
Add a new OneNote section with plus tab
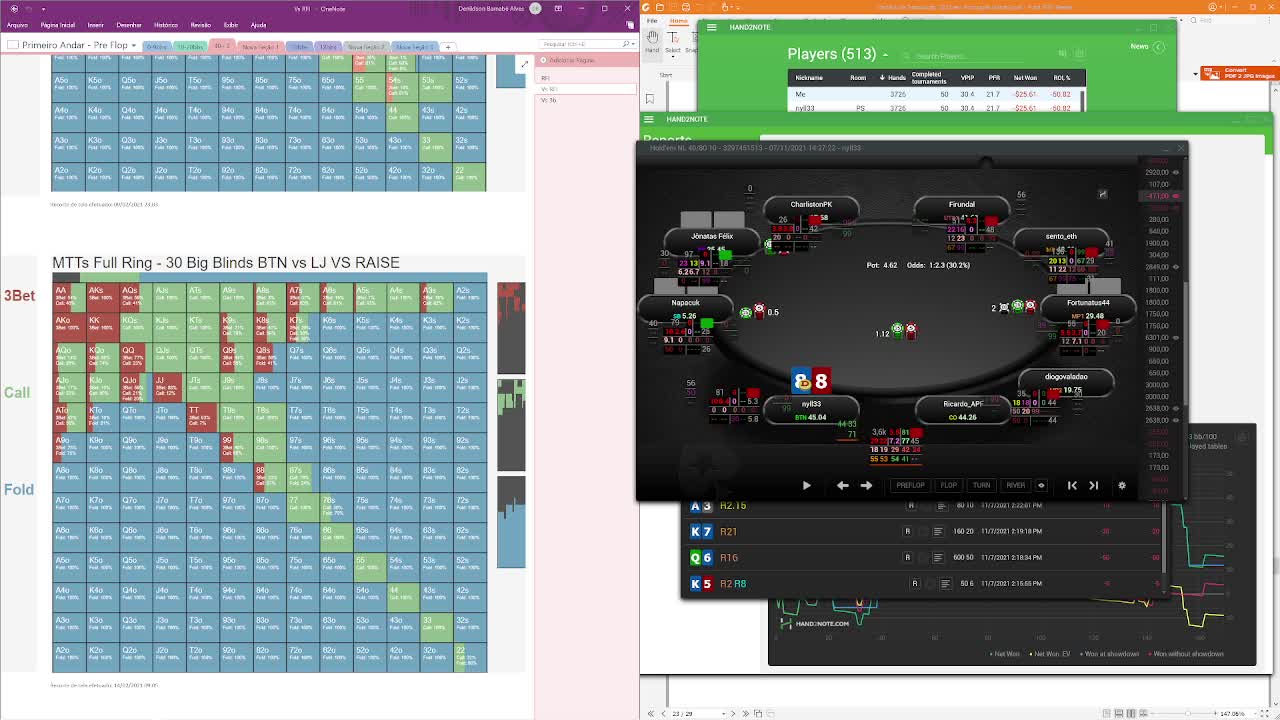[448, 46]
